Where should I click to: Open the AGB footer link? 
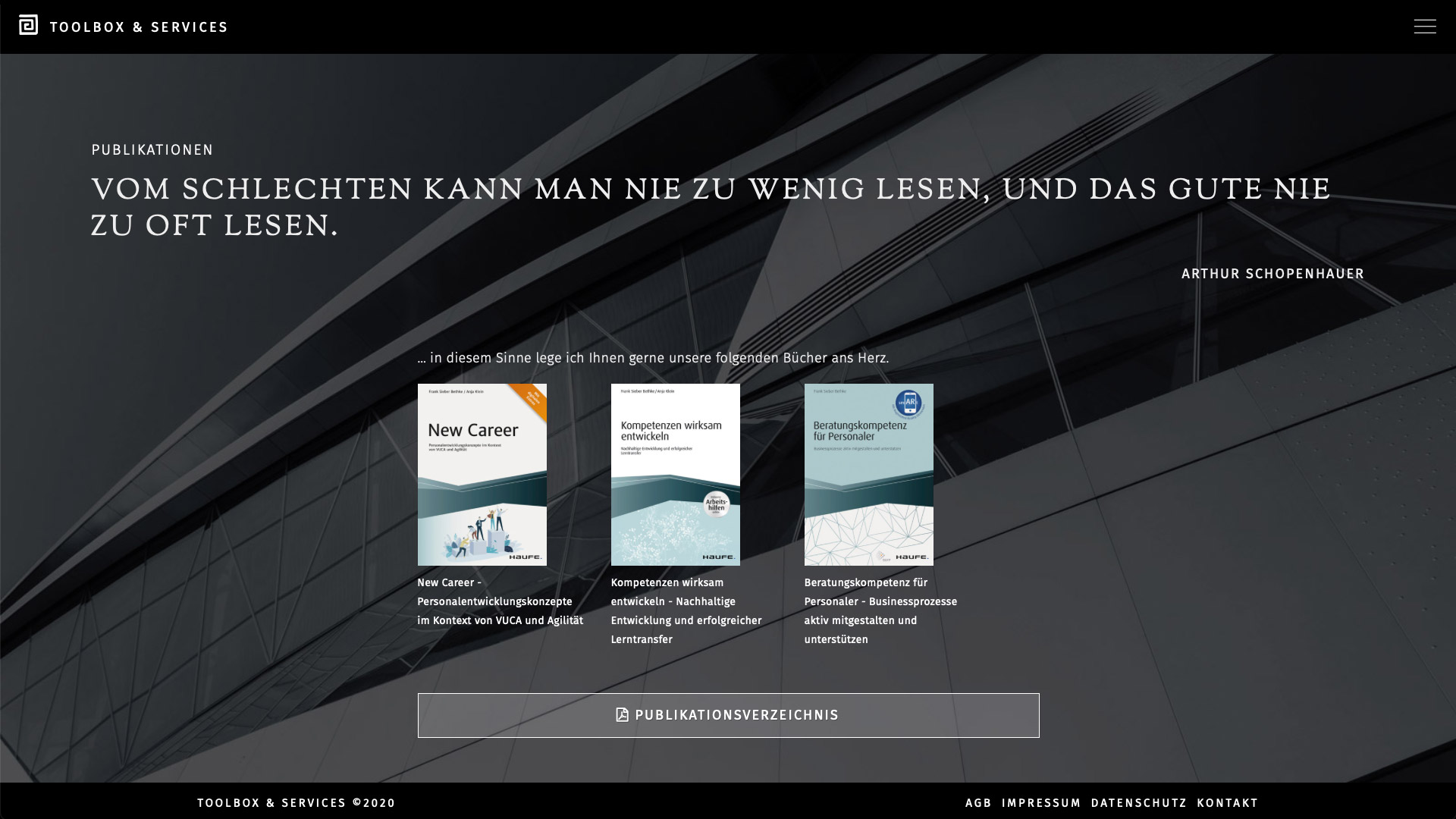click(977, 803)
